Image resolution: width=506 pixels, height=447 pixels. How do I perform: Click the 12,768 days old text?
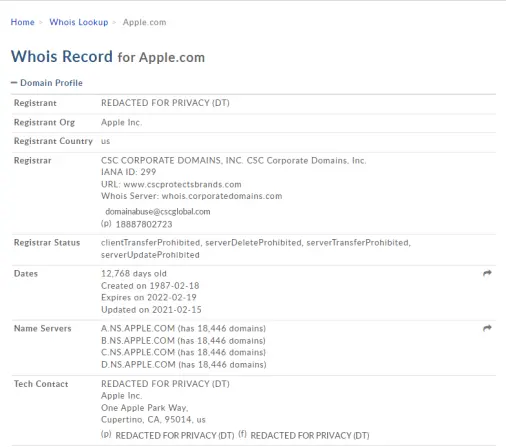[x=134, y=274]
